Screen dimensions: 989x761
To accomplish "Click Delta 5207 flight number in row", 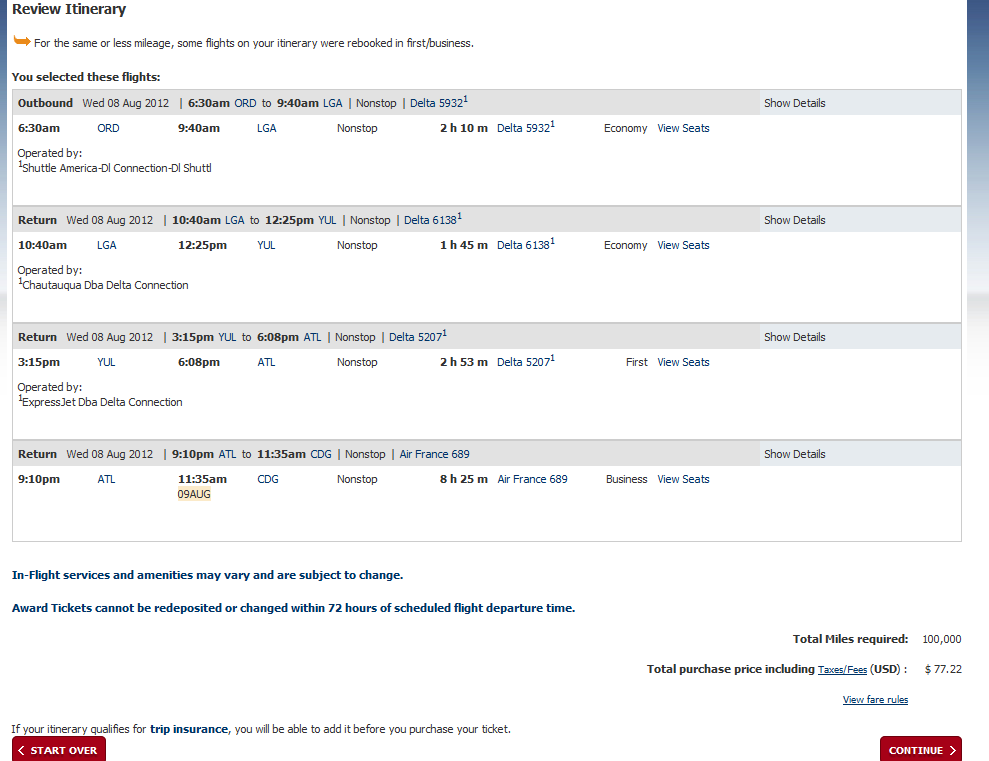I will click(523, 362).
